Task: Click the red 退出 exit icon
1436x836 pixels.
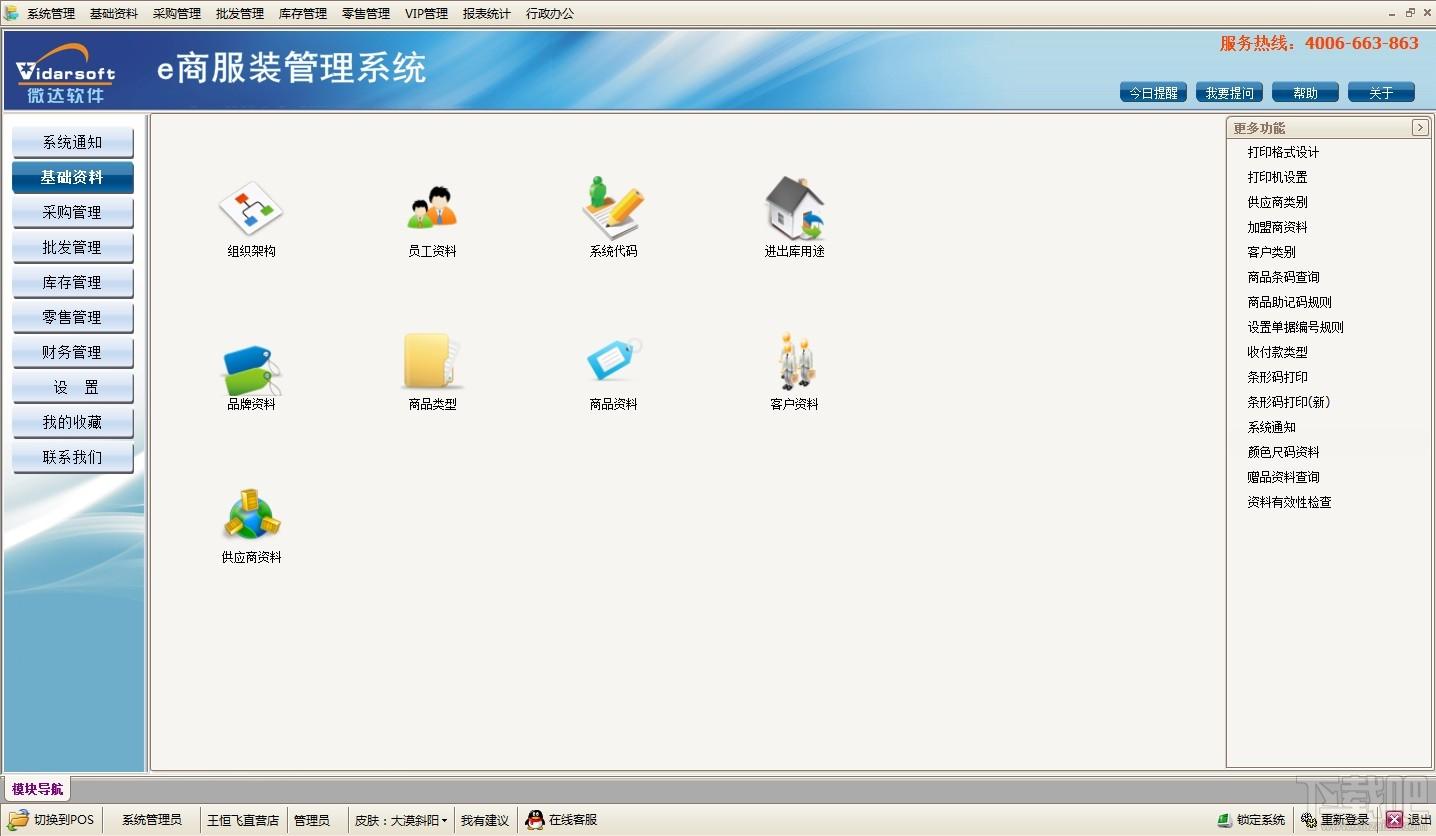Action: point(1394,820)
